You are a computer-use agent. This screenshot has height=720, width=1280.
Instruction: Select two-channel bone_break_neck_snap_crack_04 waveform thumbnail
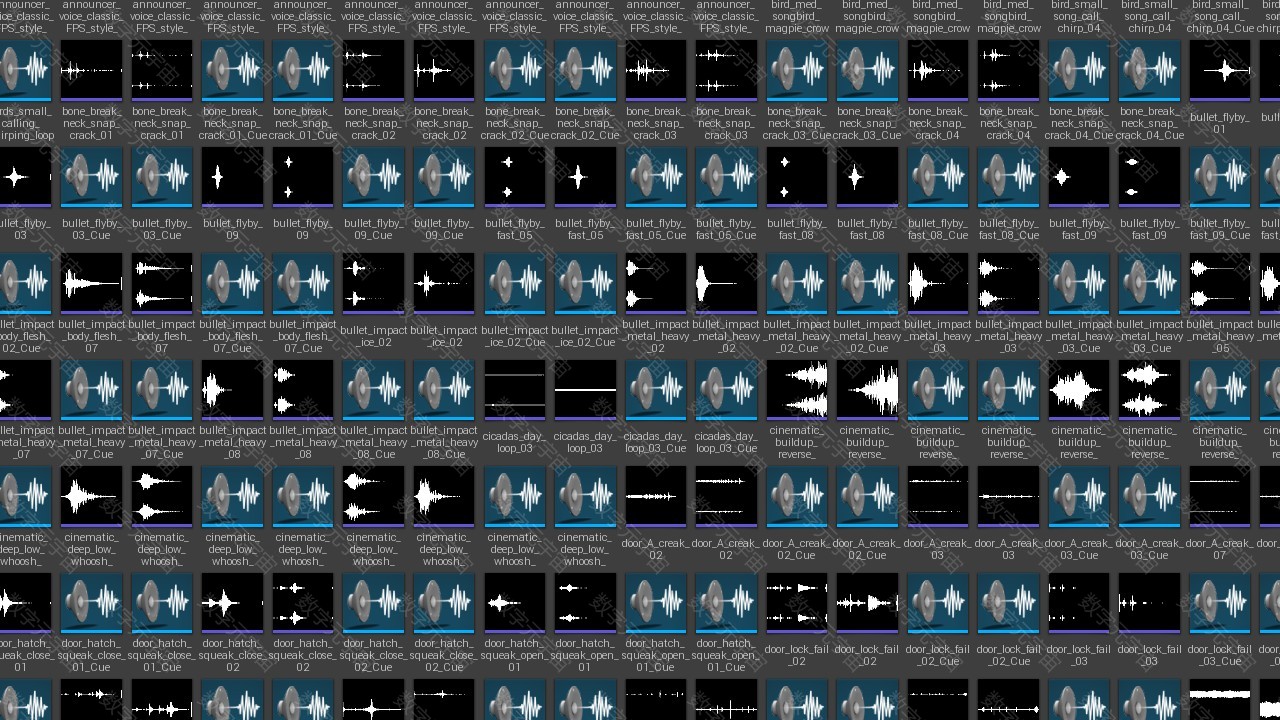[x=1008, y=70]
